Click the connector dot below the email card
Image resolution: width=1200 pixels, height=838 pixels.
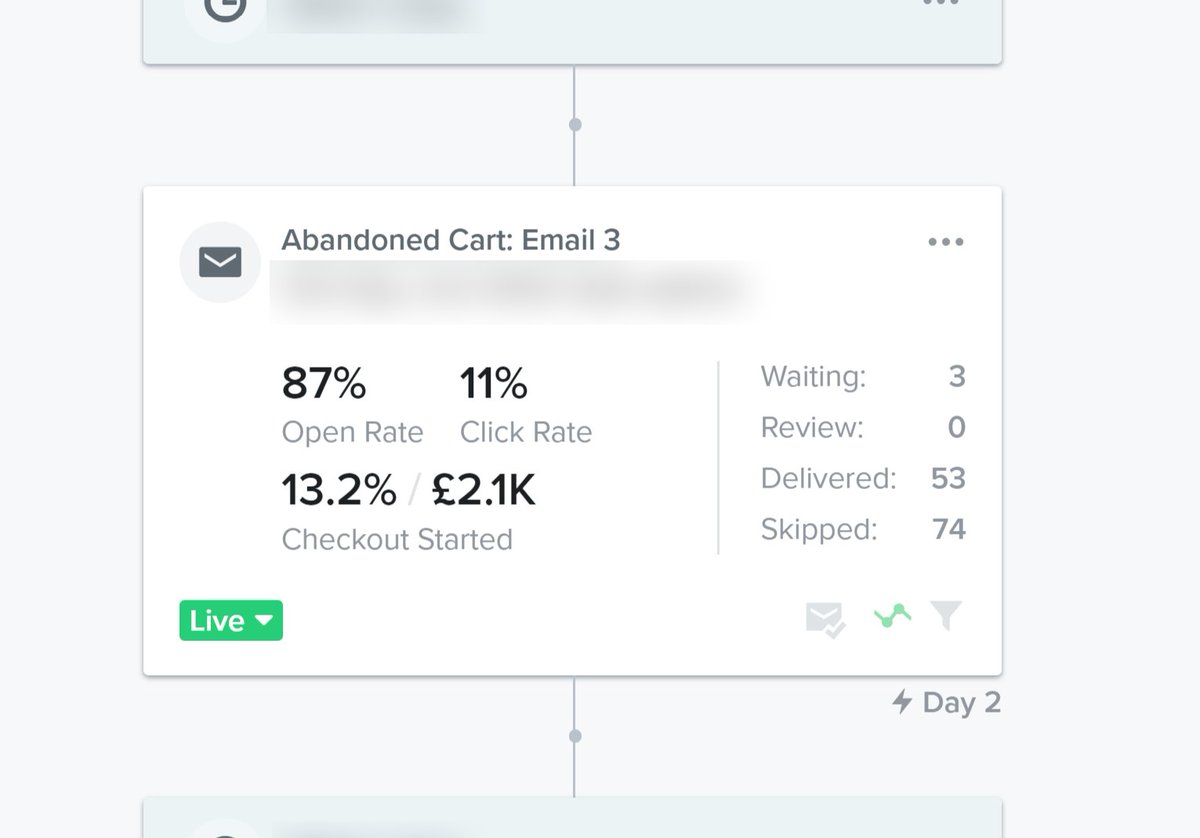(574, 734)
